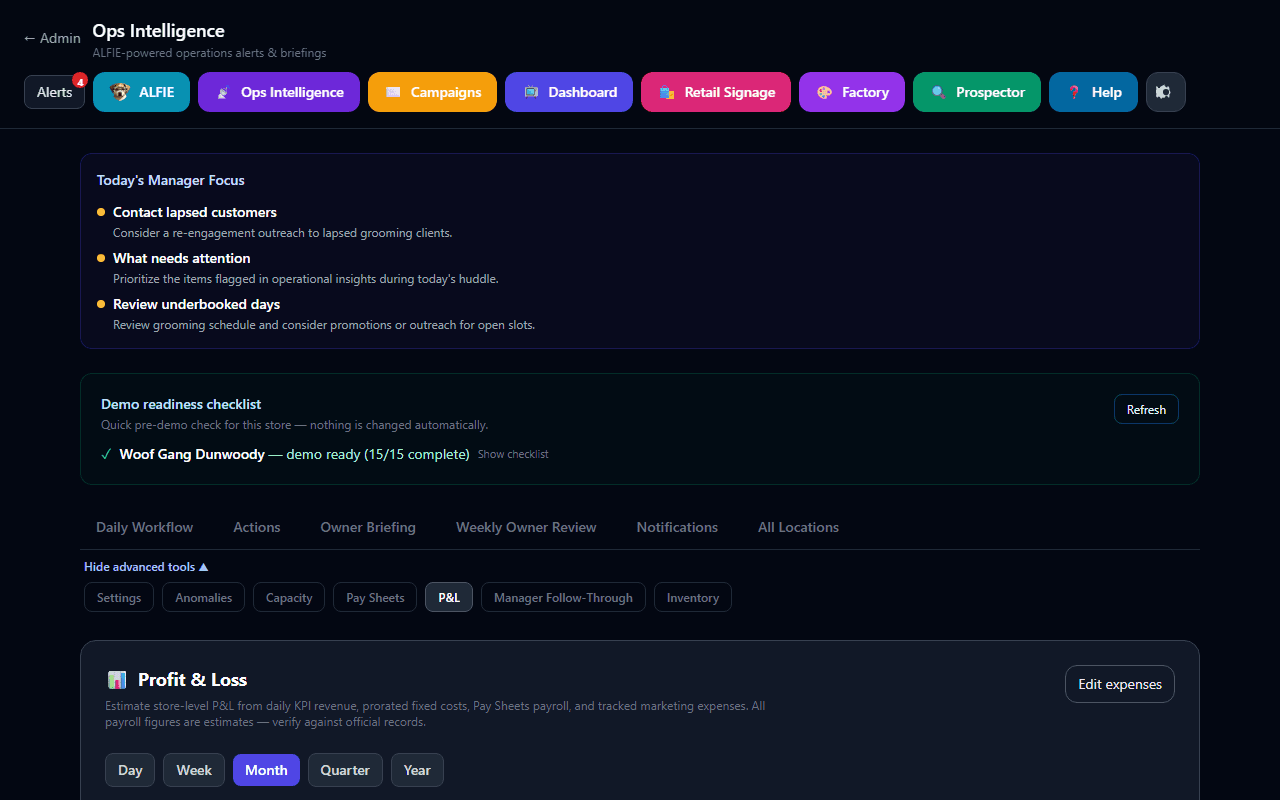Image resolution: width=1280 pixels, height=800 pixels.
Task: Open the All Locations tab
Action: point(798,527)
